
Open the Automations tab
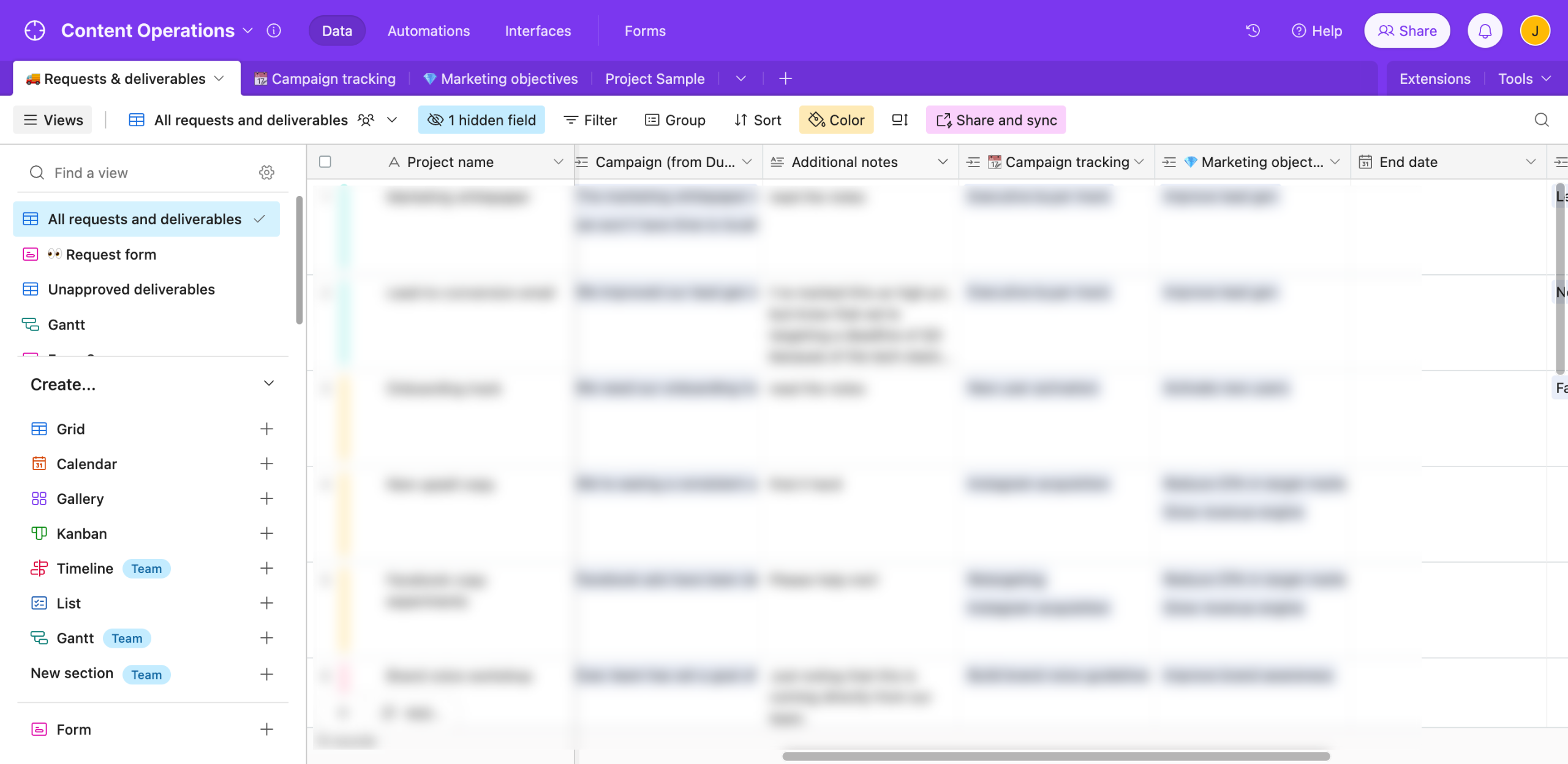pos(428,31)
